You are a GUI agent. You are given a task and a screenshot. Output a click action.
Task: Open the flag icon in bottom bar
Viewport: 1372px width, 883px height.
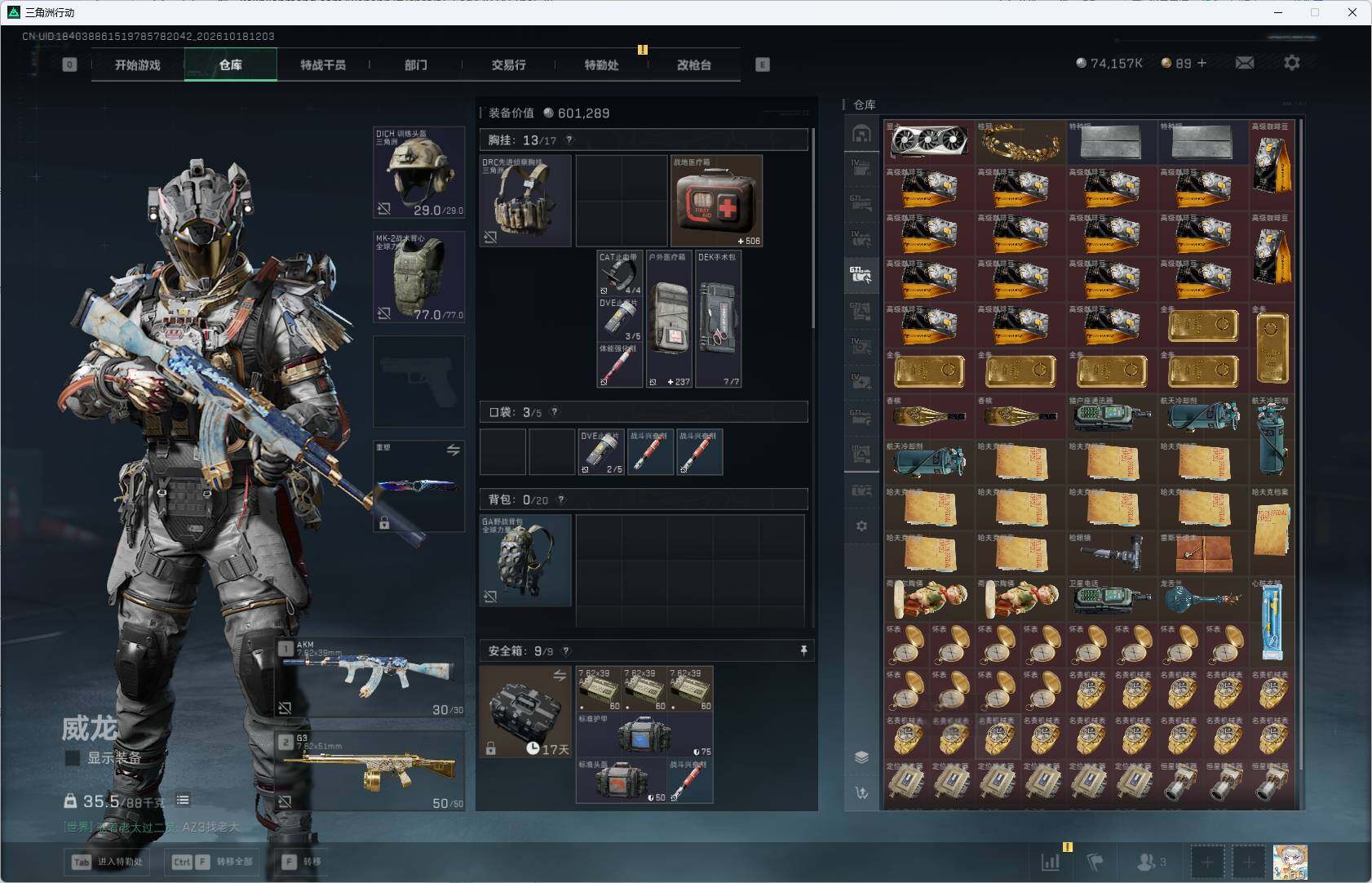tap(1095, 861)
